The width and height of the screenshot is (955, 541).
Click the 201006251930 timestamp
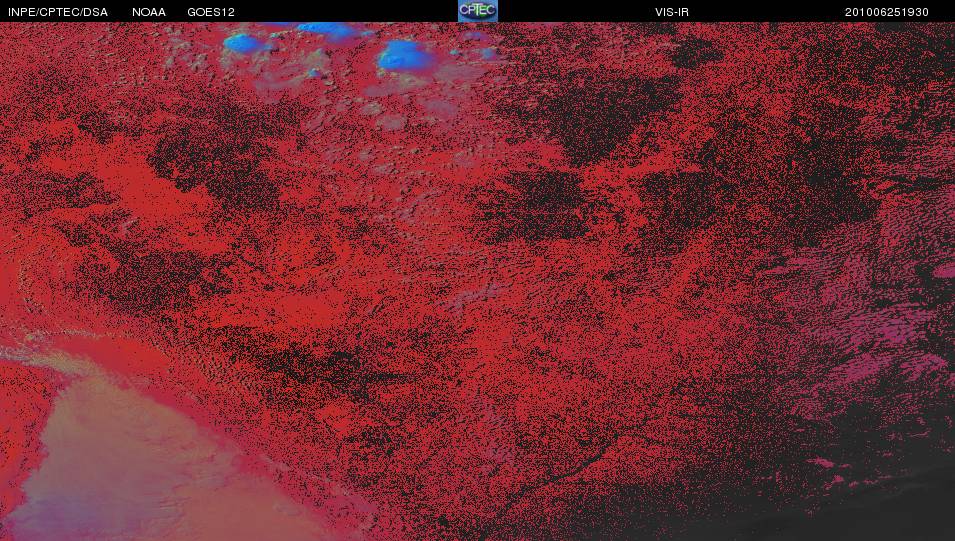pyautogui.click(x=886, y=12)
